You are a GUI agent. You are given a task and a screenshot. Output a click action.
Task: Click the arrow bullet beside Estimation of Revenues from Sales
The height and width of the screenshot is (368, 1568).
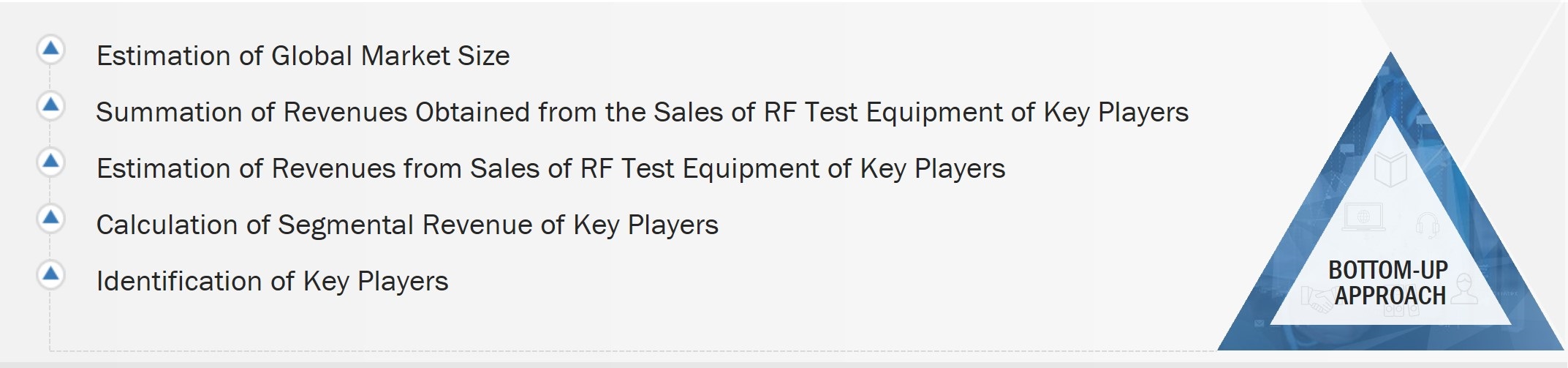click(x=50, y=162)
